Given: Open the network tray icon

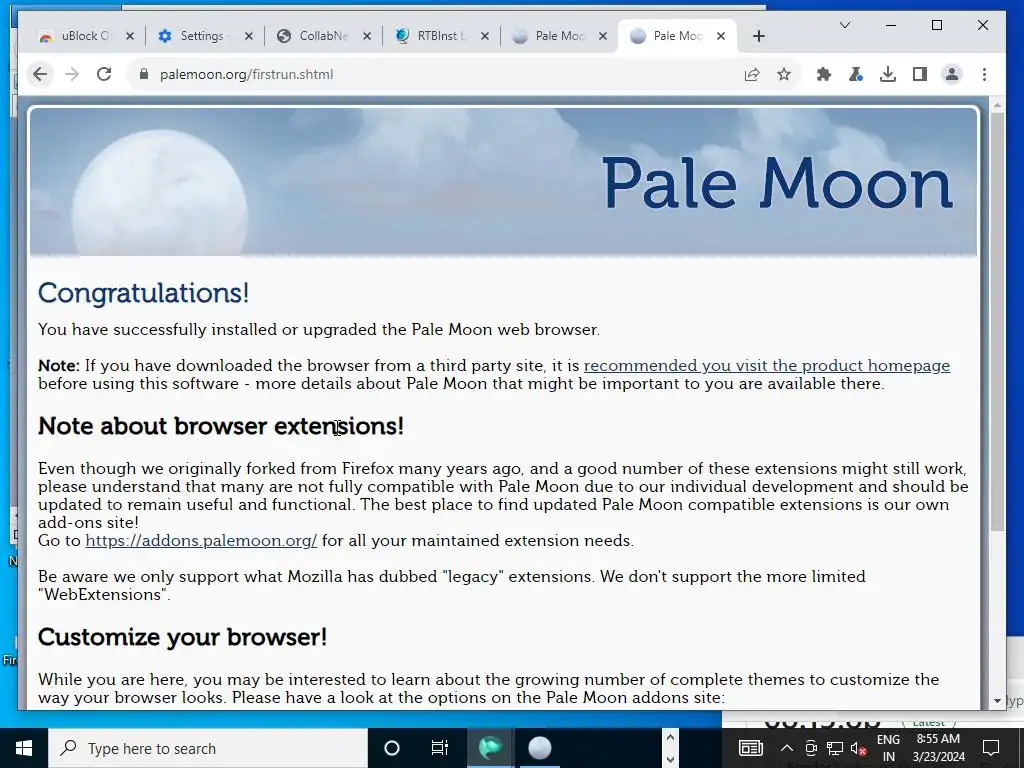Looking at the screenshot, I should coord(835,748).
